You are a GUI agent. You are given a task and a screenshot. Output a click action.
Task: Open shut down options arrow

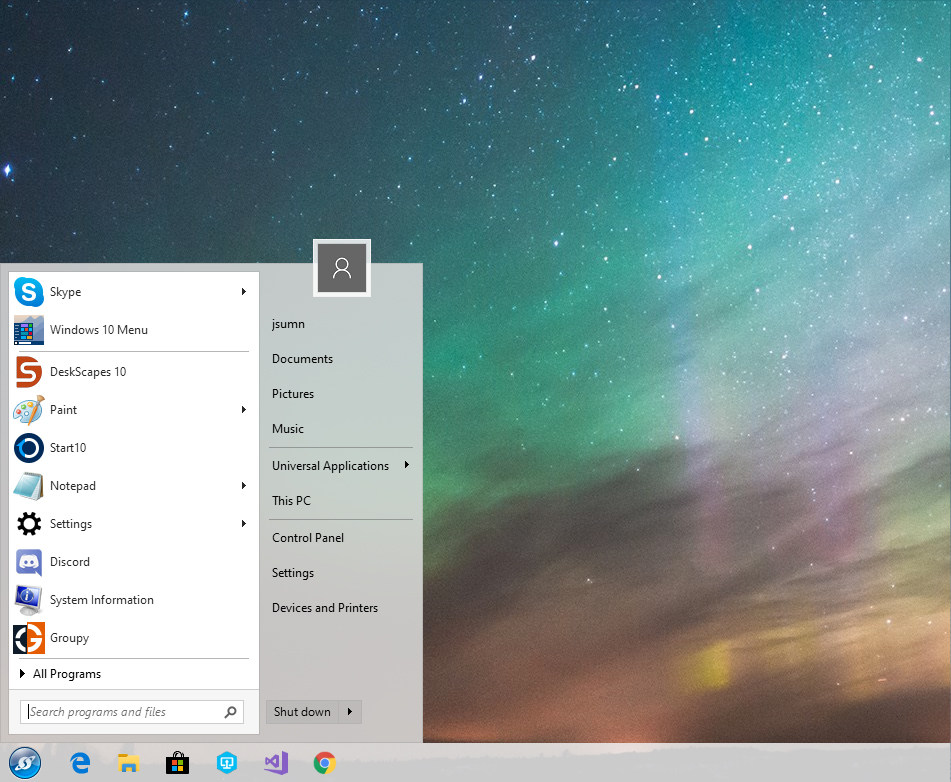tap(350, 712)
